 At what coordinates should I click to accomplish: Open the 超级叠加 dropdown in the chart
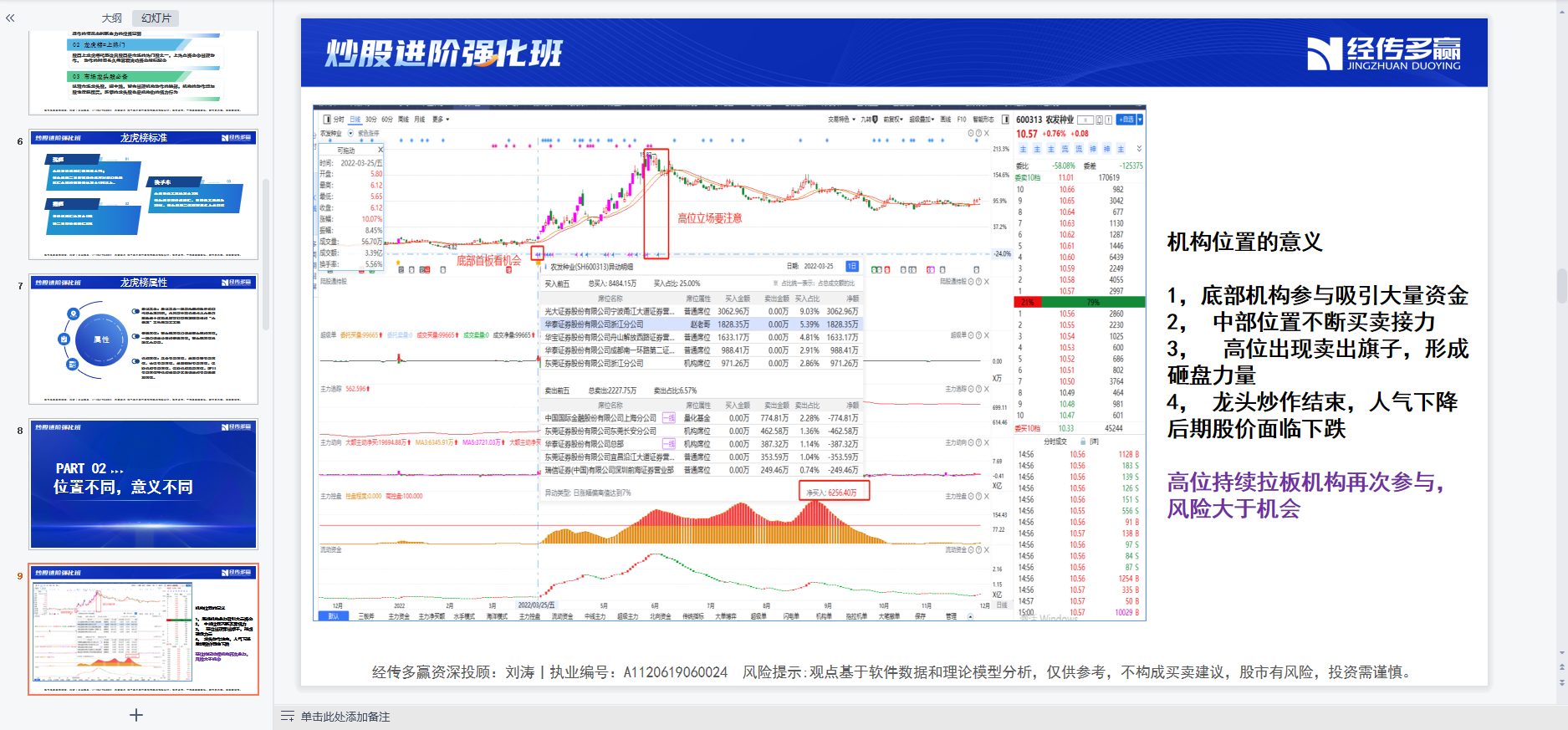pos(922,120)
